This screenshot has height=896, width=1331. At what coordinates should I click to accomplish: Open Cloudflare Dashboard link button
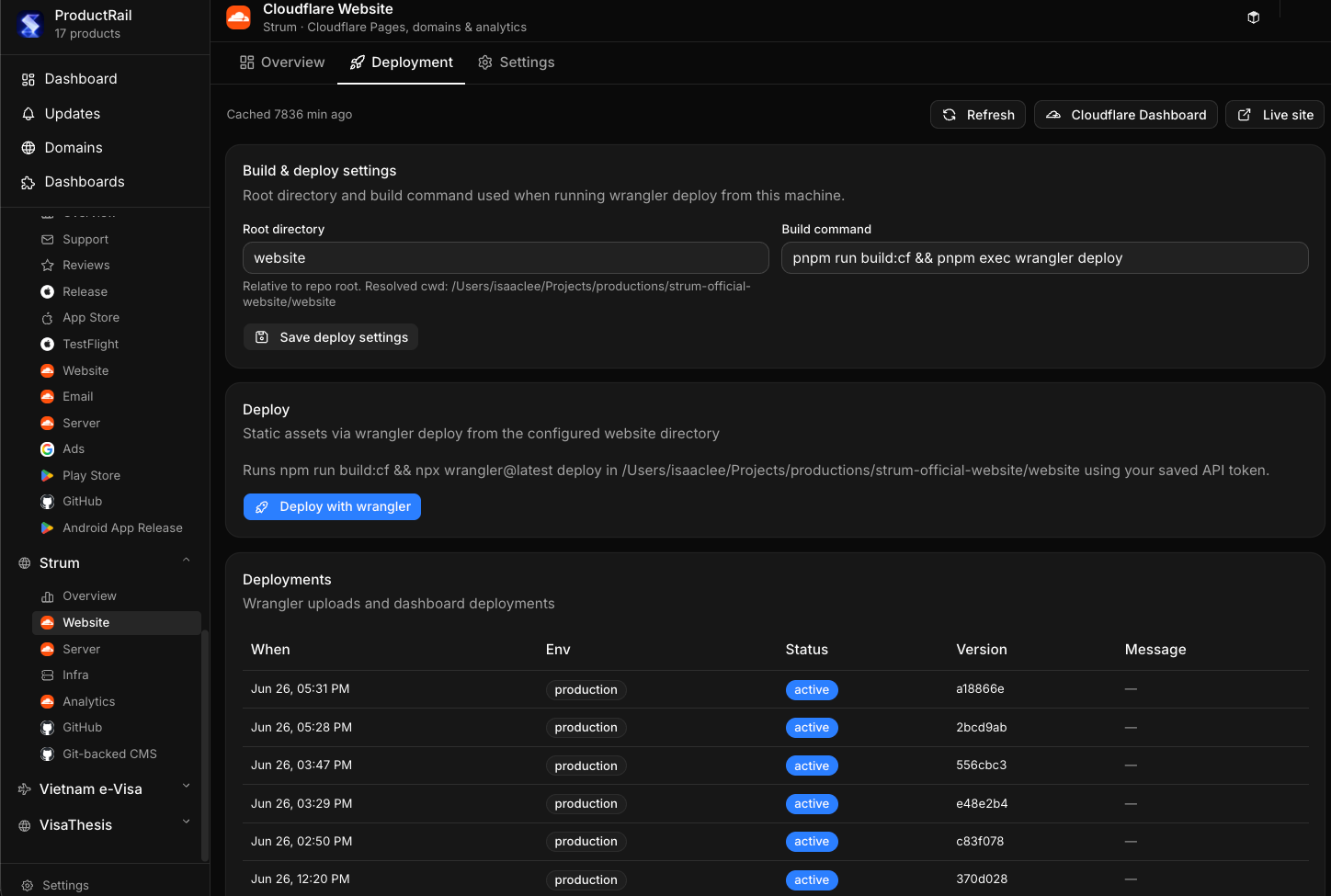click(x=1126, y=115)
